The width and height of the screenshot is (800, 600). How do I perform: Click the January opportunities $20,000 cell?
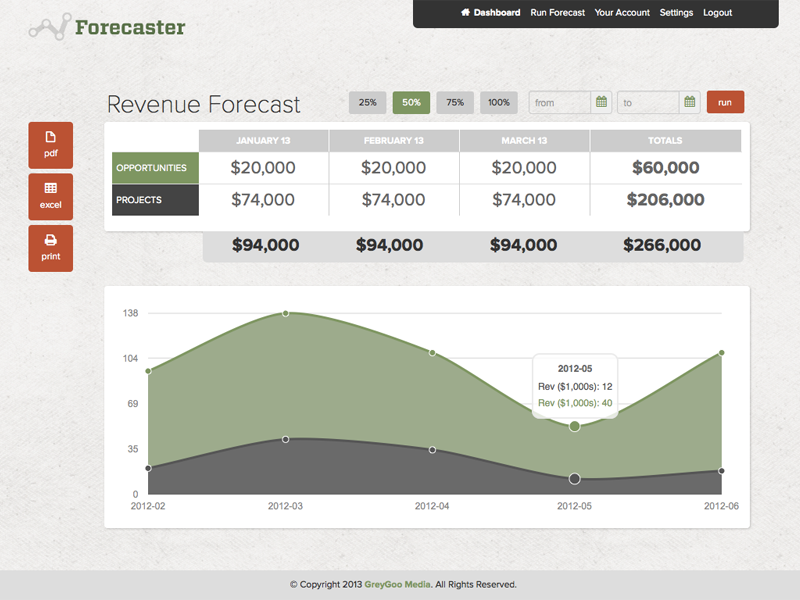click(263, 168)
